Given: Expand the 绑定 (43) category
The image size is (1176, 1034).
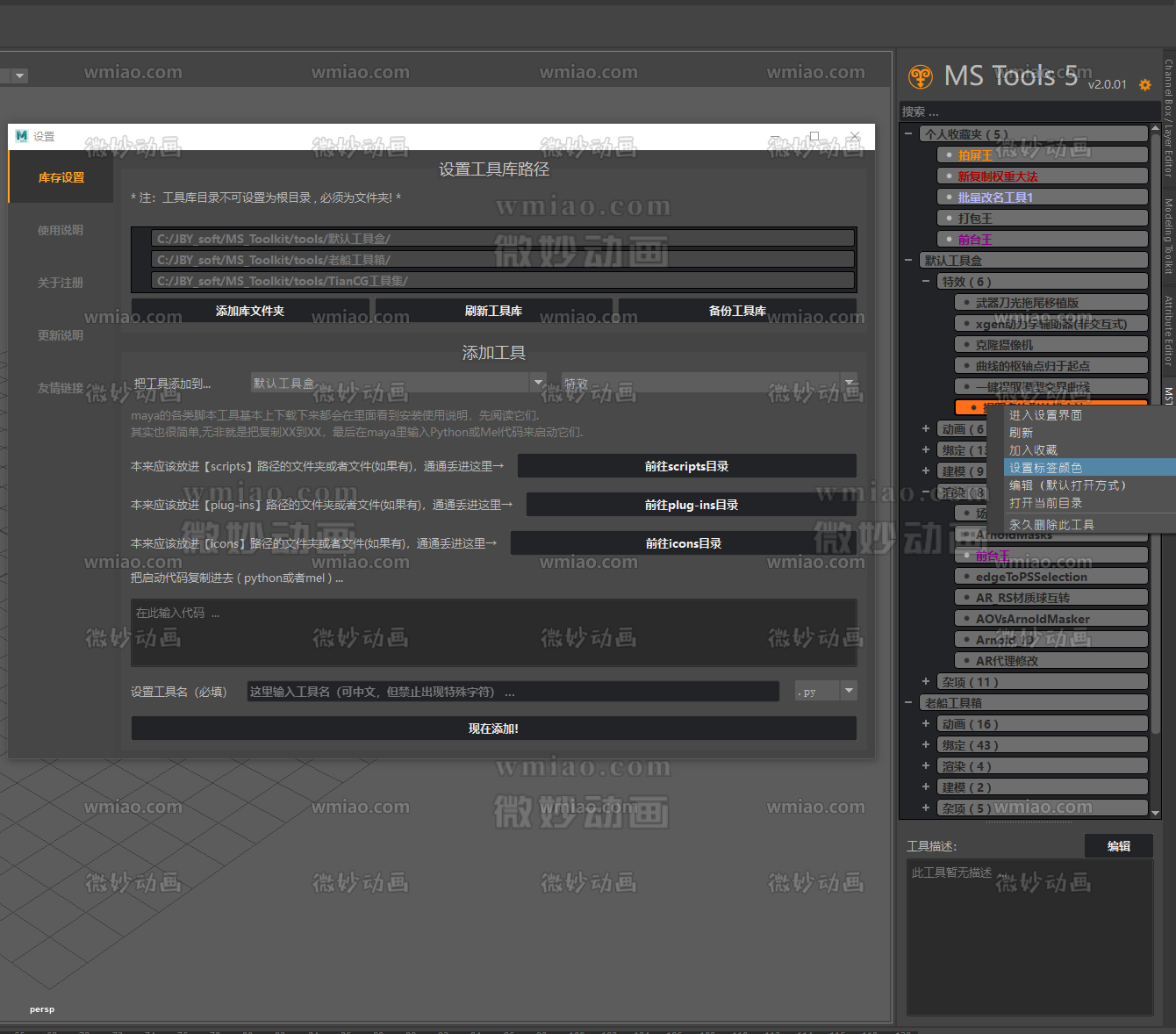Looking at the screenshot, I should pos(926,744).
